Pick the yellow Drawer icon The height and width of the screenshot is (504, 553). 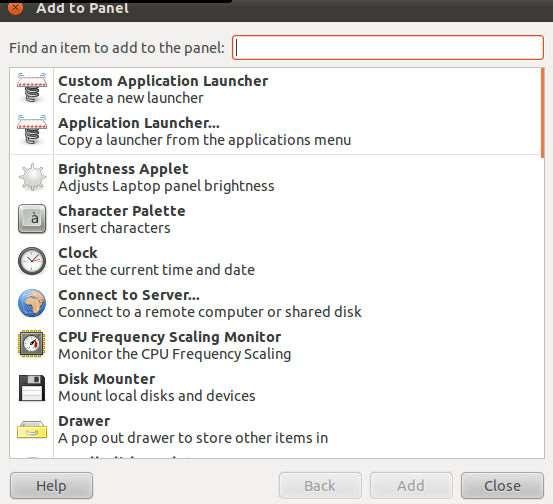tap(32, 430)
